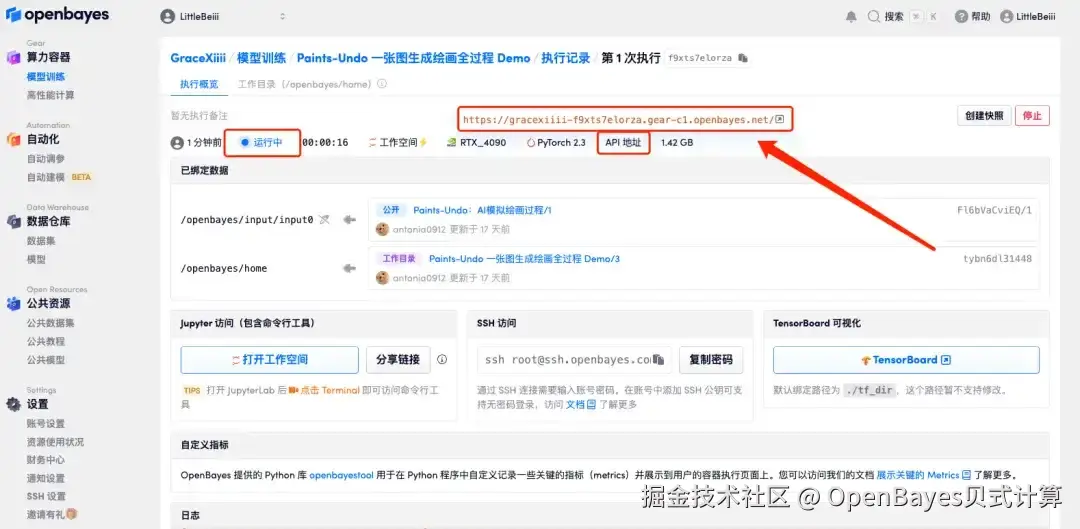Open the gracexiiii gear-c1 API URL link
The width and height of the screenshot is (1080, 529).
point(623,119)
